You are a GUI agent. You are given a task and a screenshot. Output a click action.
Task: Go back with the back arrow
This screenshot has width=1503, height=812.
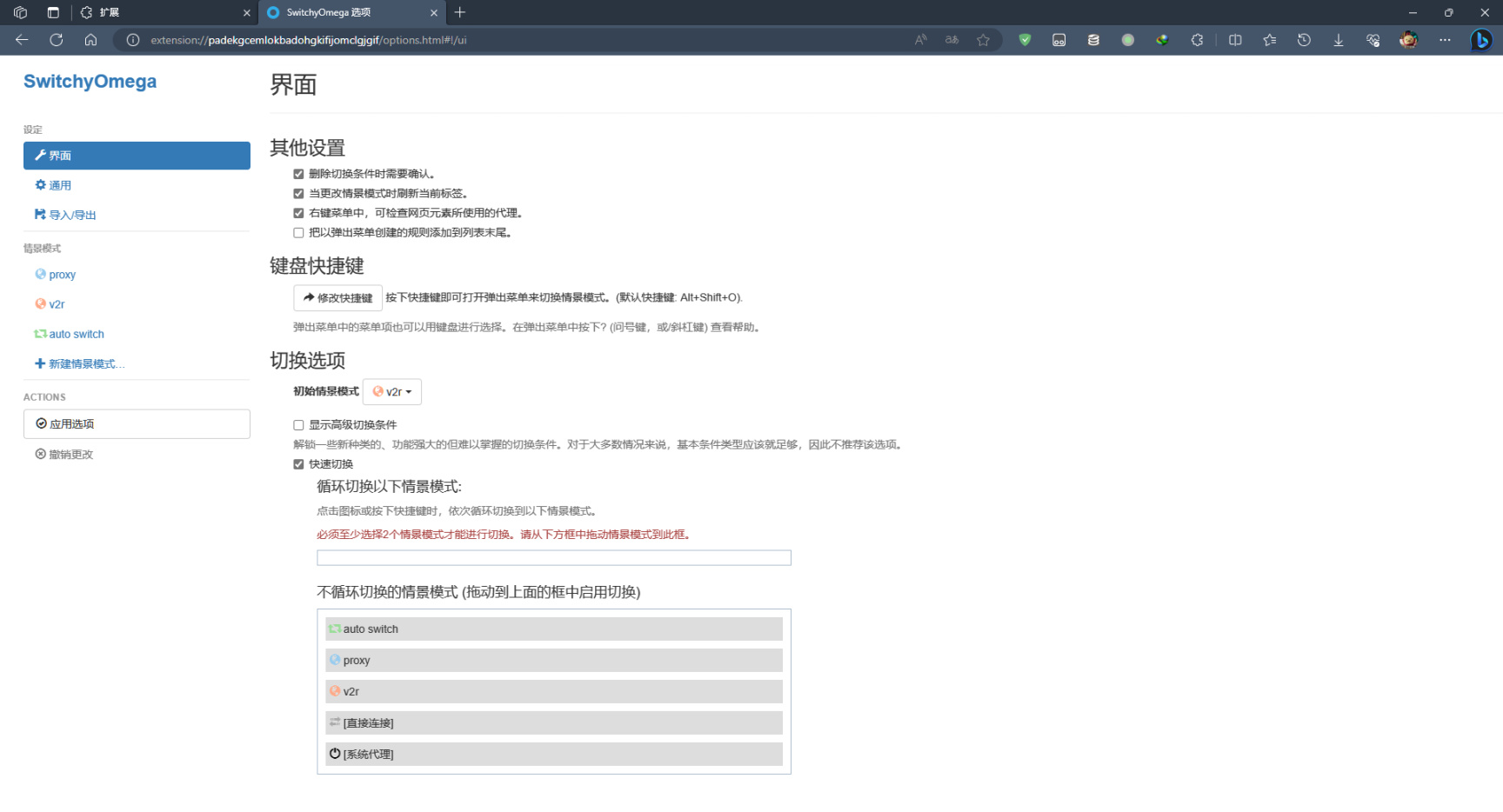(x=22, y=40)
